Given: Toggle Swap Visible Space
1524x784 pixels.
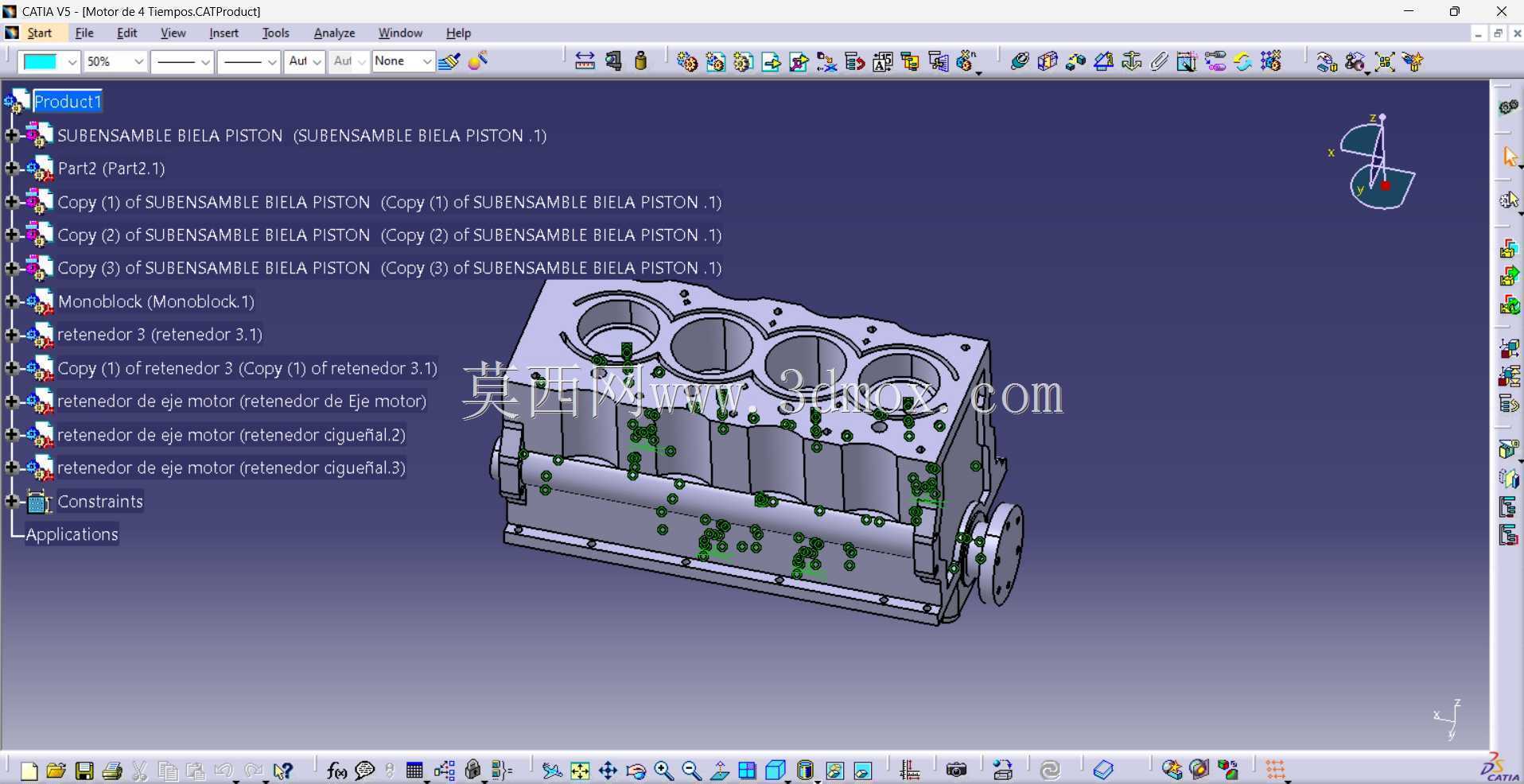Looking at the screenshot, I should 863,770.
